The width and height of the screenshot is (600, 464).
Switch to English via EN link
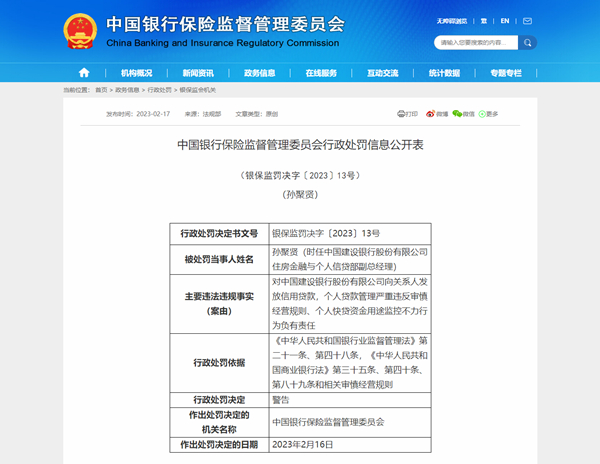point(505,21)
